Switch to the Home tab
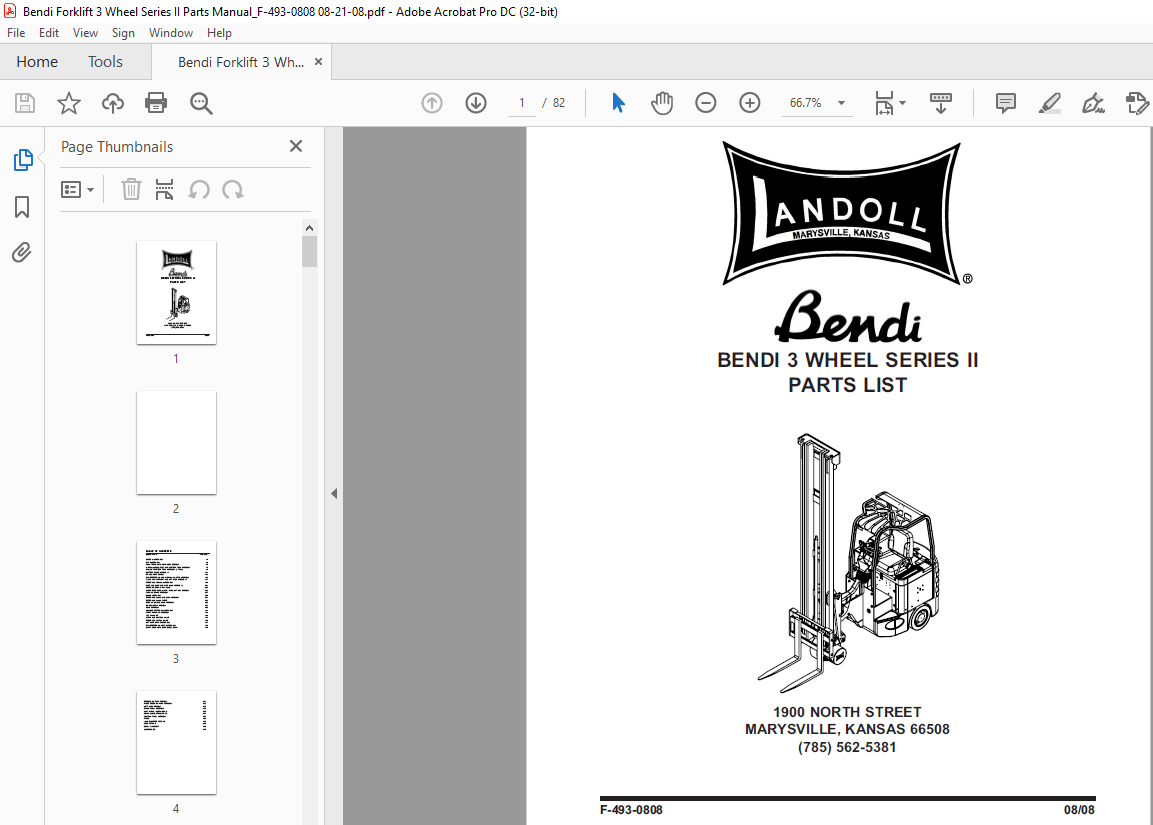 [37, 62]
